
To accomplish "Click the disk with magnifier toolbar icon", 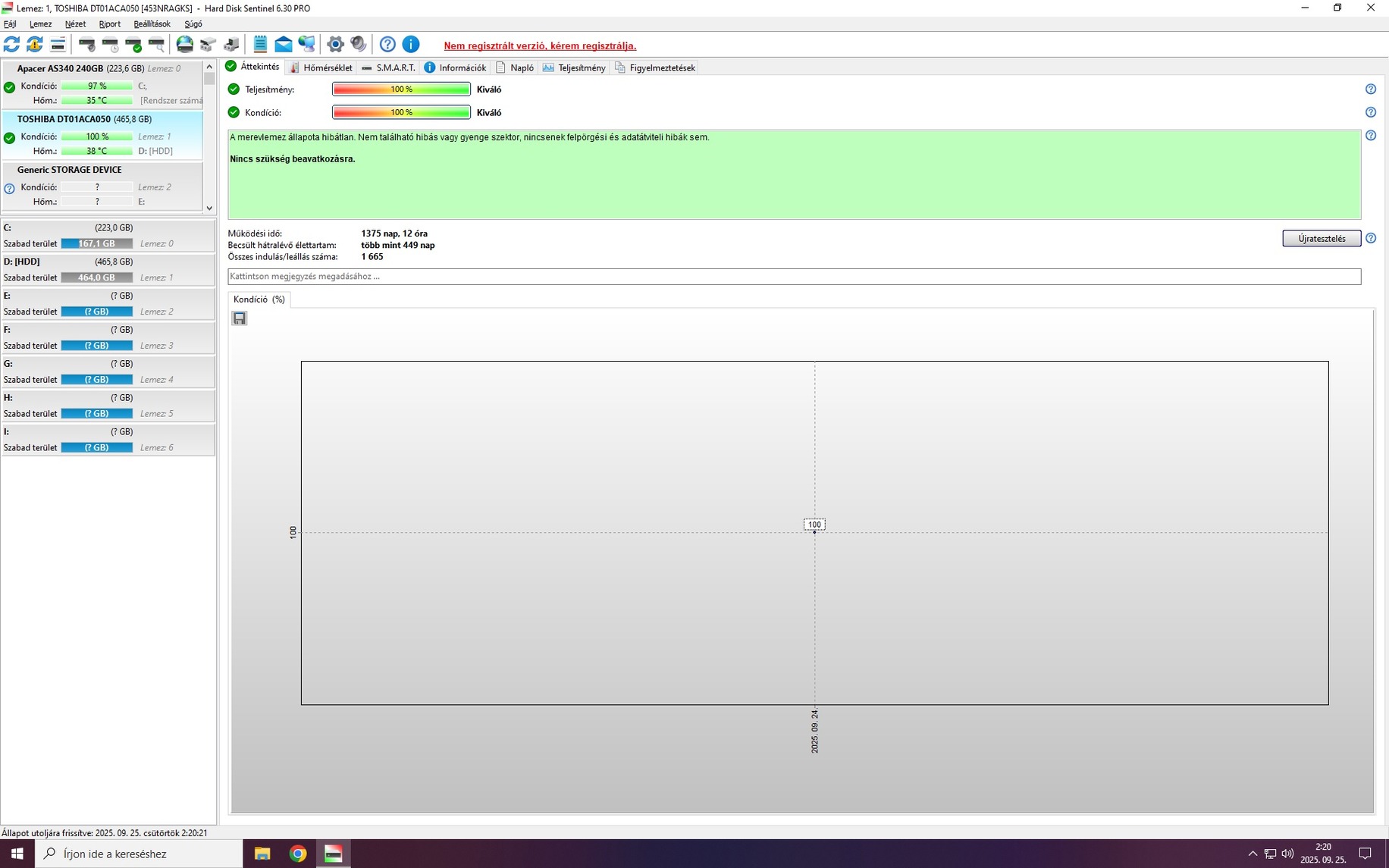I will (x=157, y=45).
